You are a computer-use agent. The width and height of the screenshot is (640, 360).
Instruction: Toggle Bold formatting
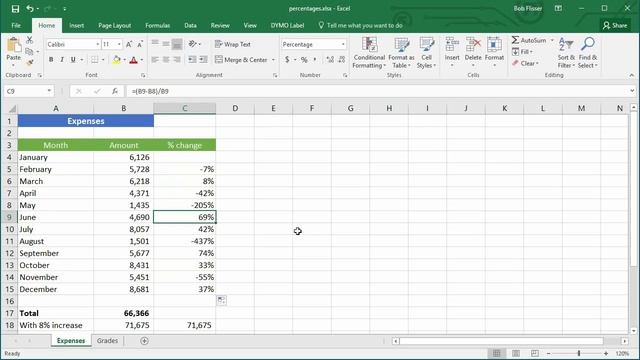click(x=51, y=60)
